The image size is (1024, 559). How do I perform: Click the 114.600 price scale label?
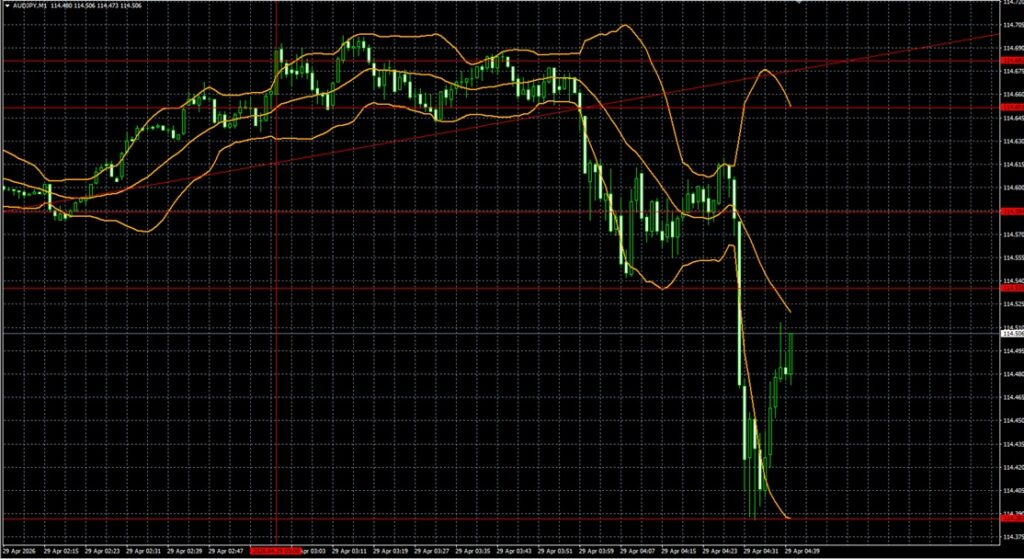pyautogui.click(x=1012, y=187)
